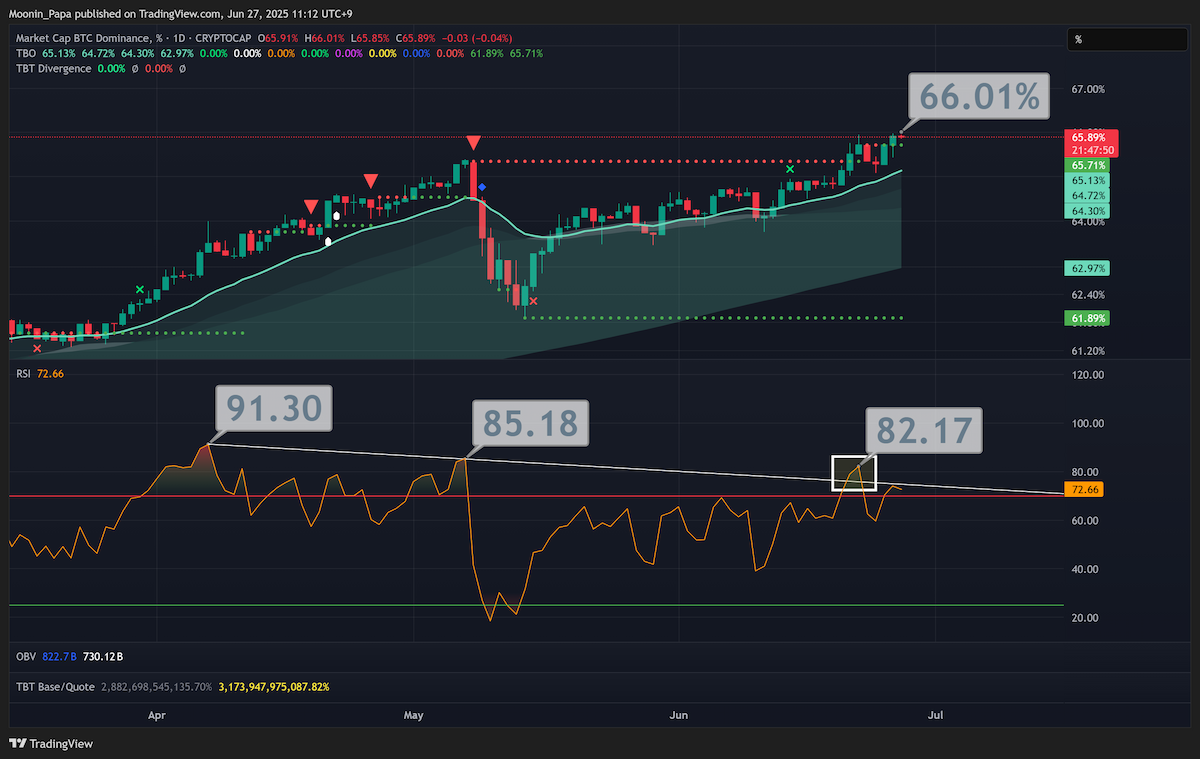The width and height of the screenshot is (1200, 759).
Task: Click the green X marker in mid June
Action: (x=790, y=169)
